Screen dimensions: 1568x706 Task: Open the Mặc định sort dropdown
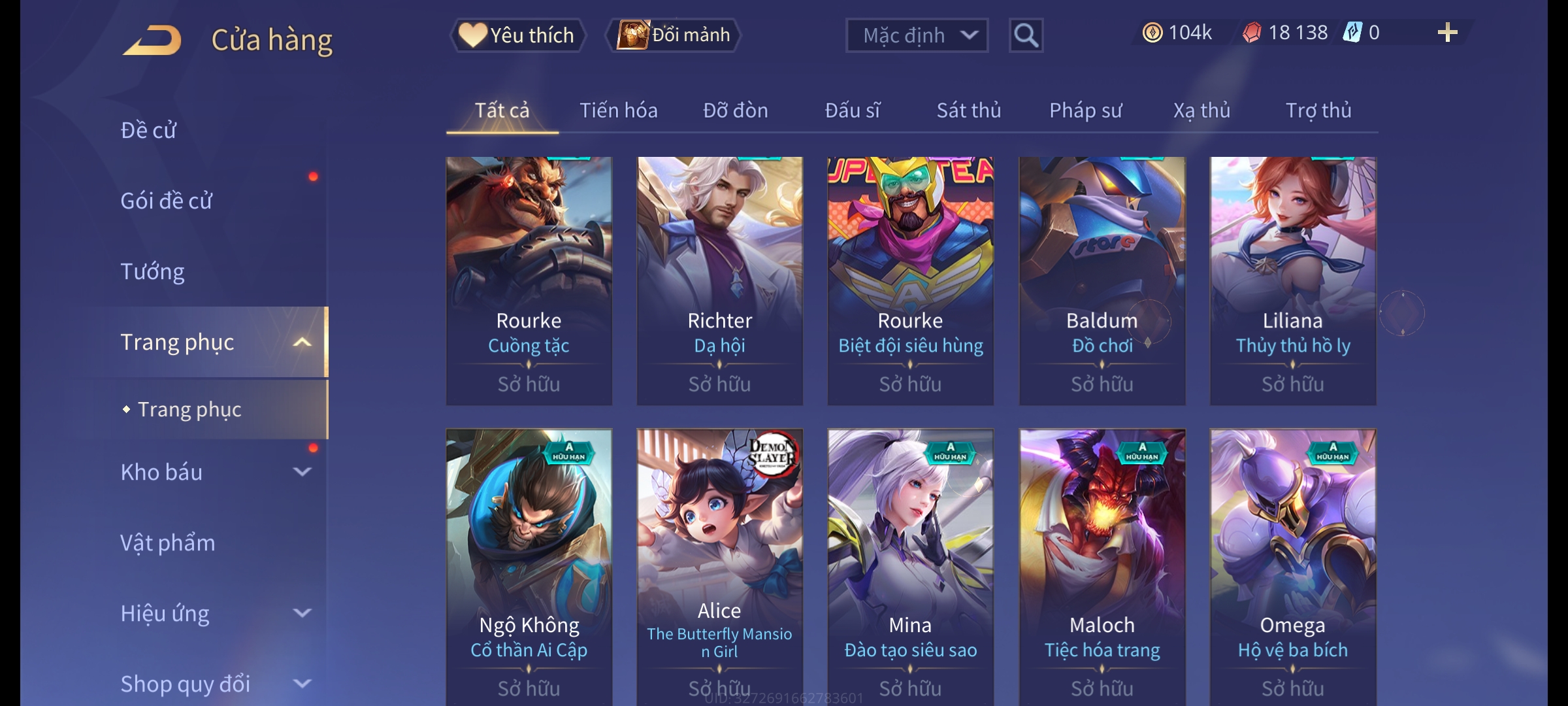tap(917, 35)
